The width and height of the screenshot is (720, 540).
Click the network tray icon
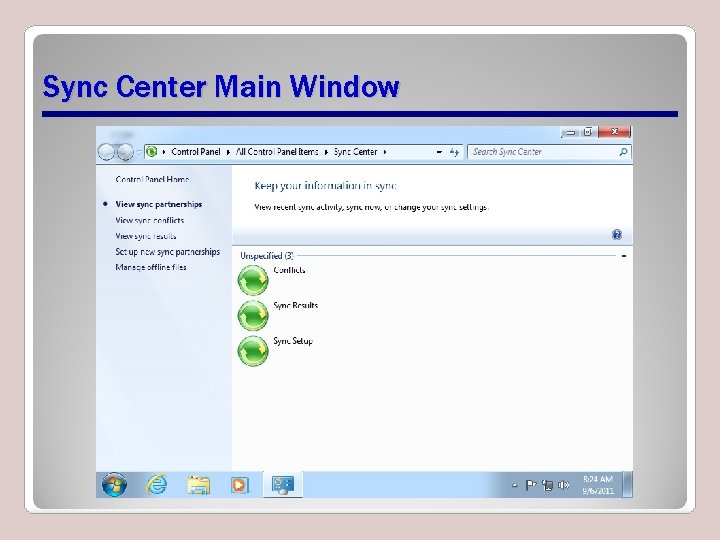(547, 485)
